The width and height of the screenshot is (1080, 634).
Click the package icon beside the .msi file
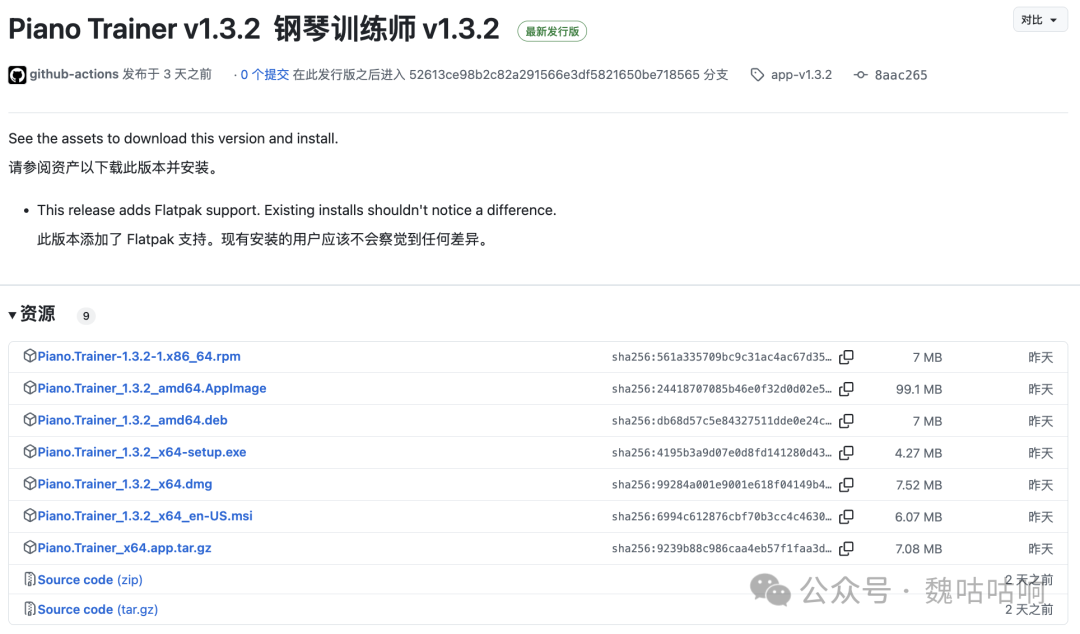click(30, 515)
